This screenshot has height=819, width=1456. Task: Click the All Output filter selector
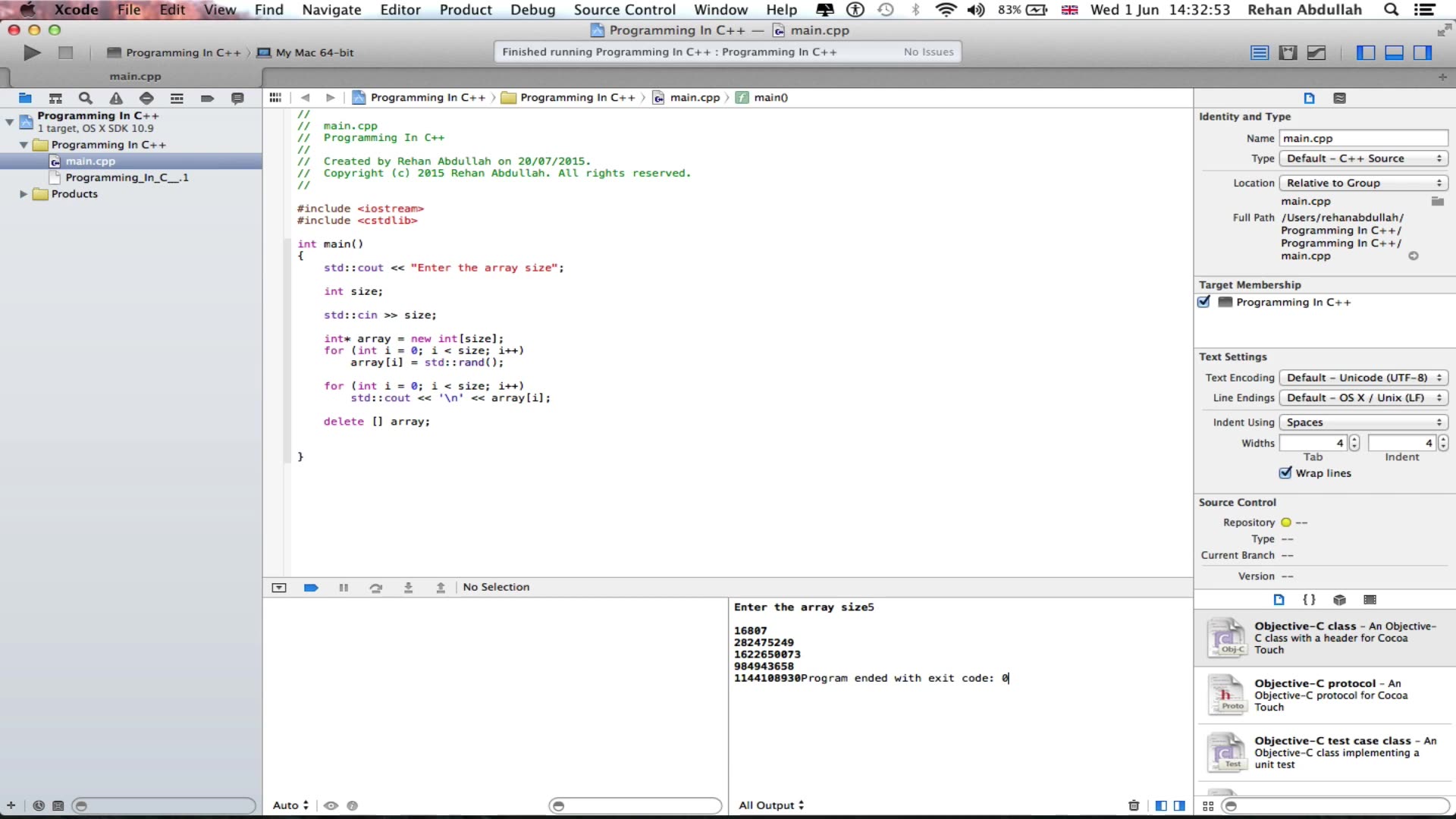(x=771, y=805)
